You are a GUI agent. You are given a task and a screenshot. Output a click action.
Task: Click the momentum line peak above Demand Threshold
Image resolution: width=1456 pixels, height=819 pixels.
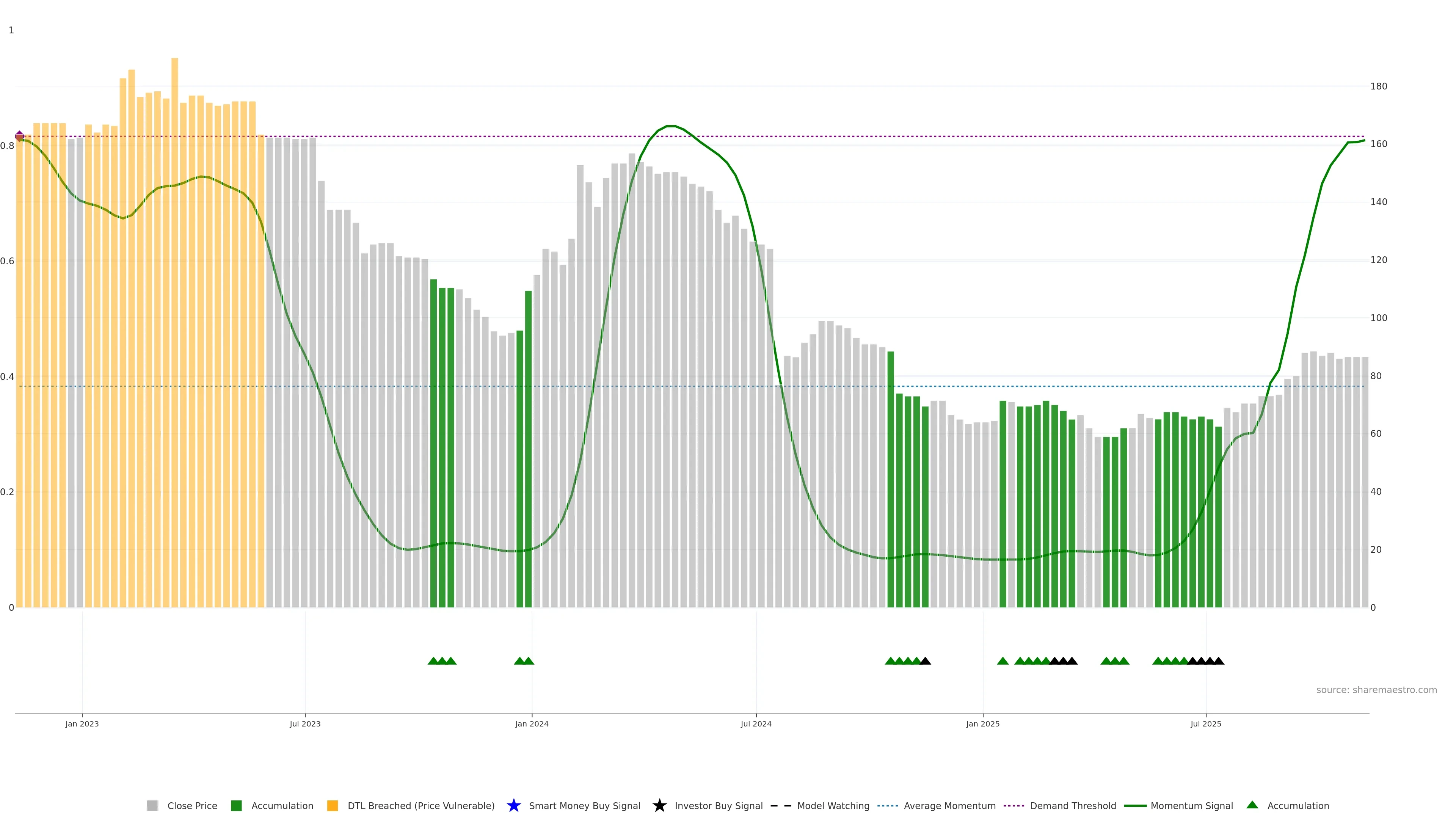point(670,126)
